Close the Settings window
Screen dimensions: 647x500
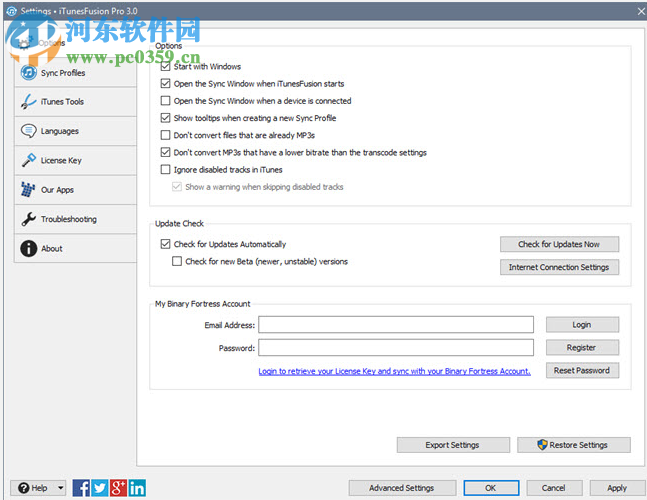tap(640, 11)
